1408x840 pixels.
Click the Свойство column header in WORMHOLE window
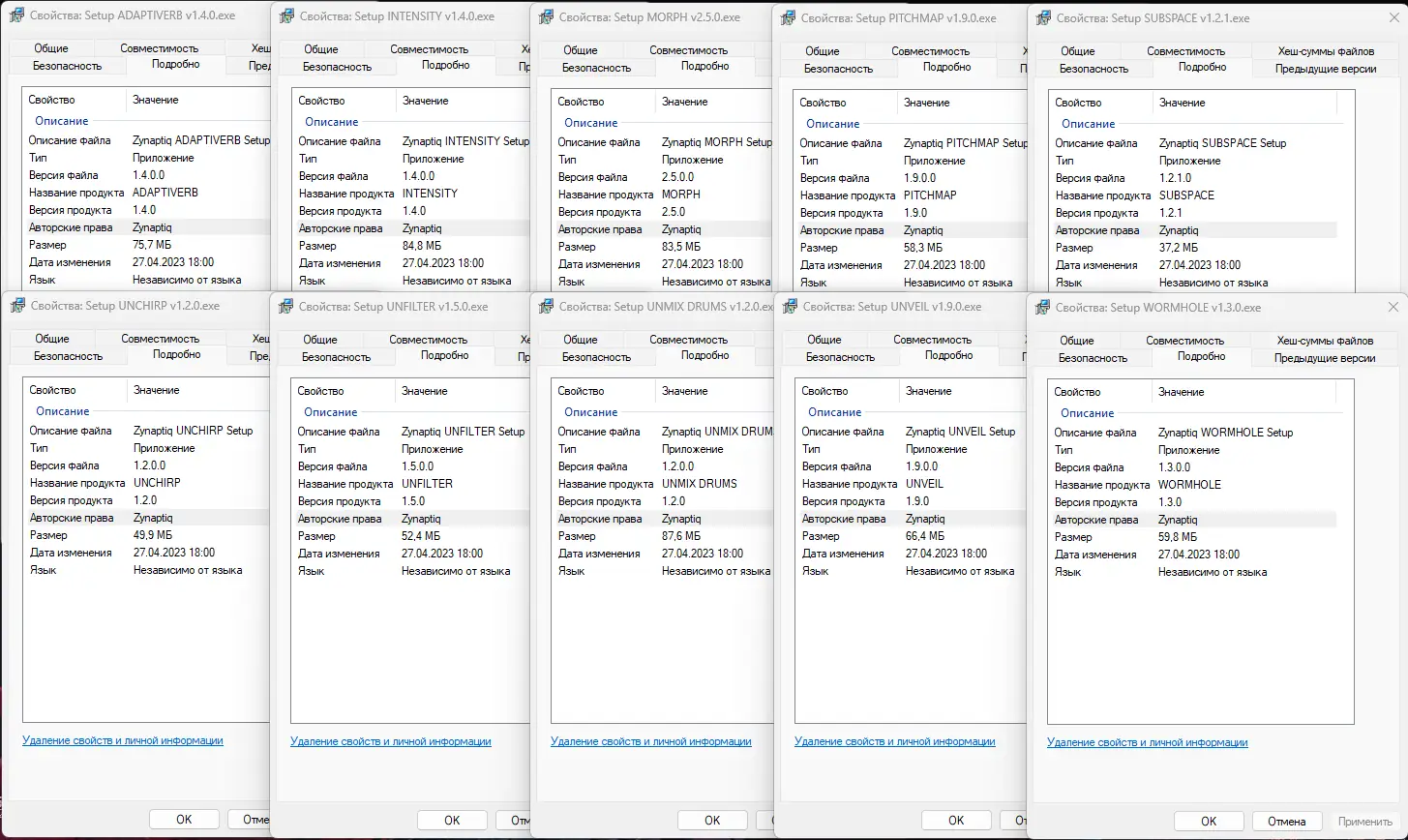[x=1099, y=392]
